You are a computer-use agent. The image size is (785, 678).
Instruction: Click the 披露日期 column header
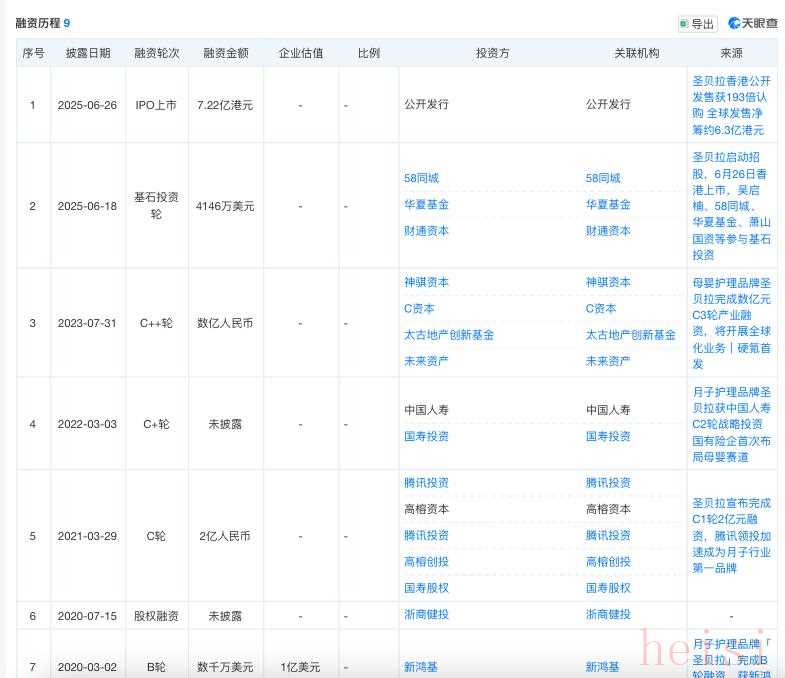point(88,53)
